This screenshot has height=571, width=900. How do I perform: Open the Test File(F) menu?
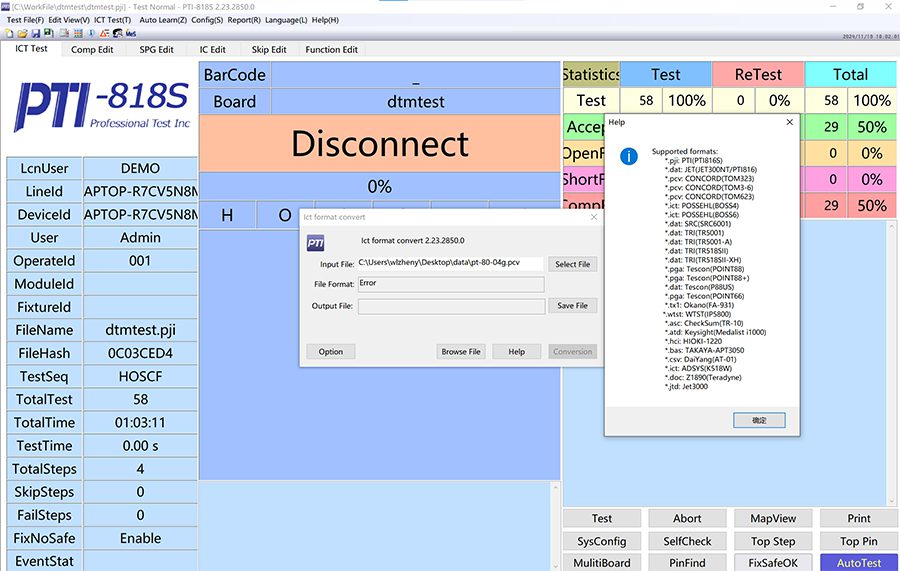(25, 20)
